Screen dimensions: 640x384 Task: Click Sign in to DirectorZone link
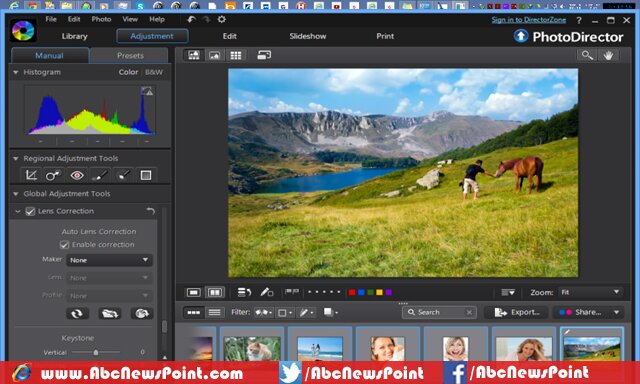pyautogui.click(x=529, y=20)
